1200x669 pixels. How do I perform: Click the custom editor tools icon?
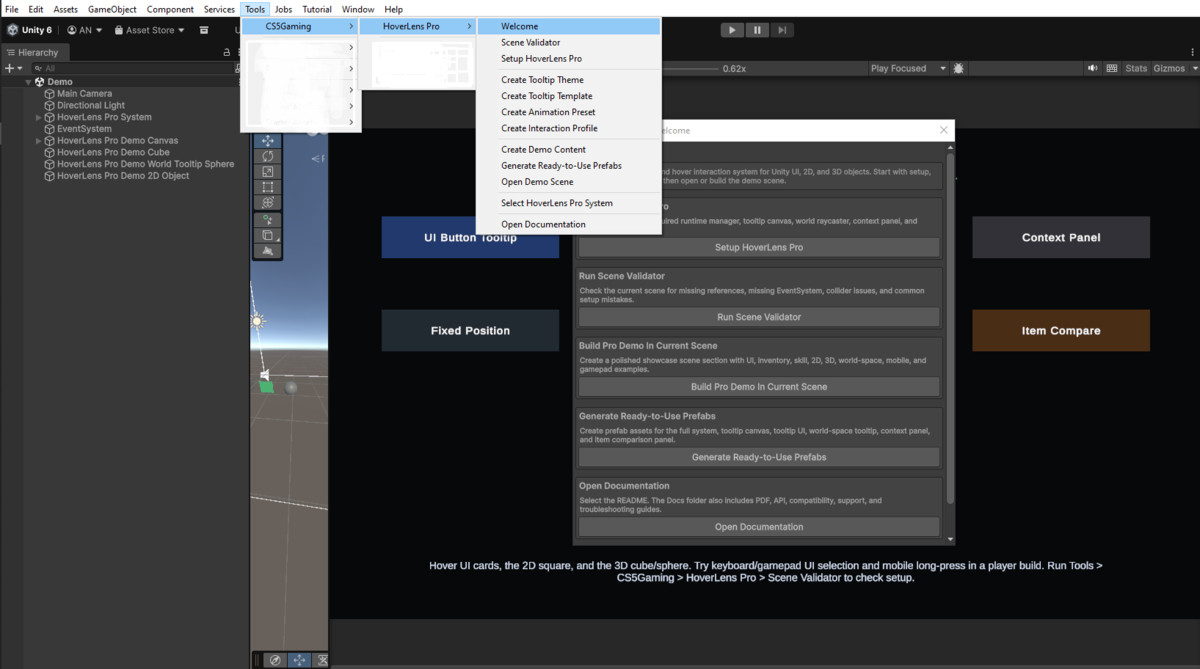point(268,219)
